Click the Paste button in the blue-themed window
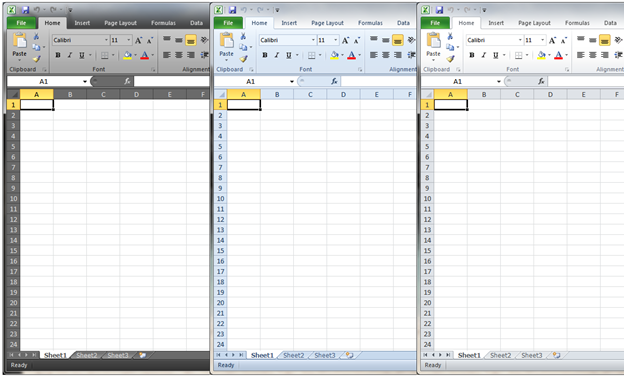This screenshot has width=624, height=378. (x=226, y=46)
